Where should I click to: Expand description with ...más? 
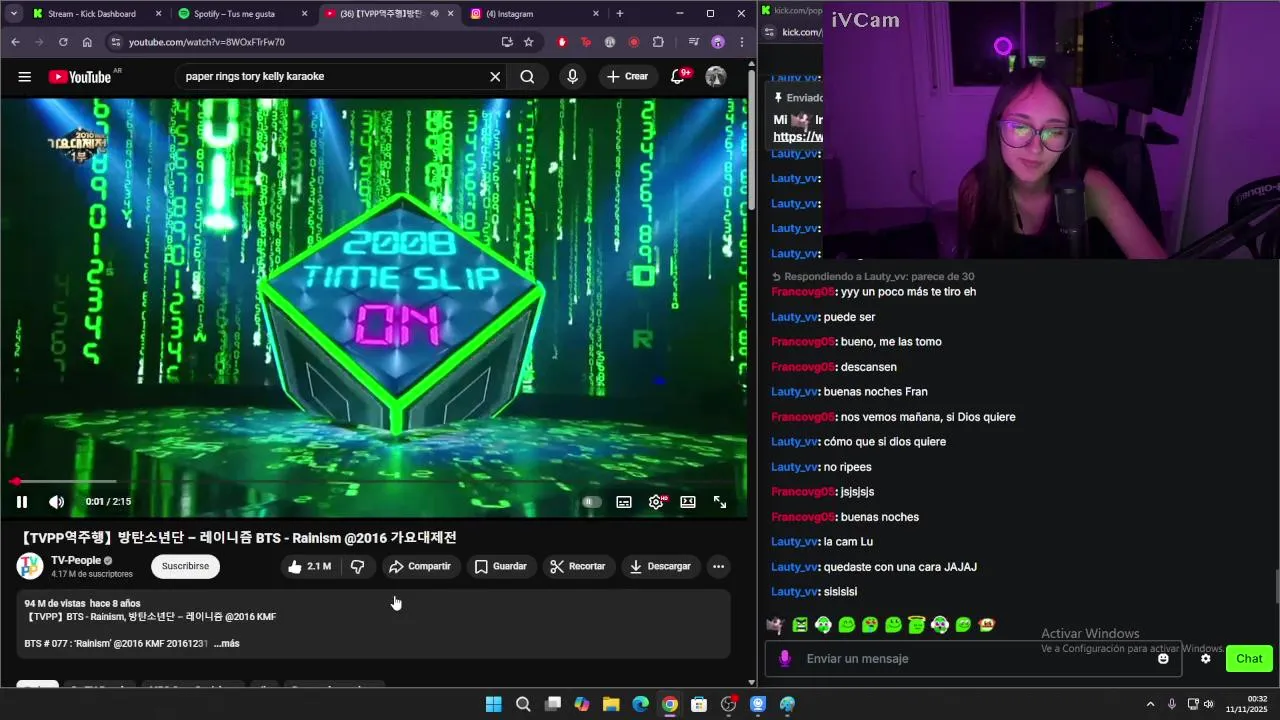pos(227,644)
